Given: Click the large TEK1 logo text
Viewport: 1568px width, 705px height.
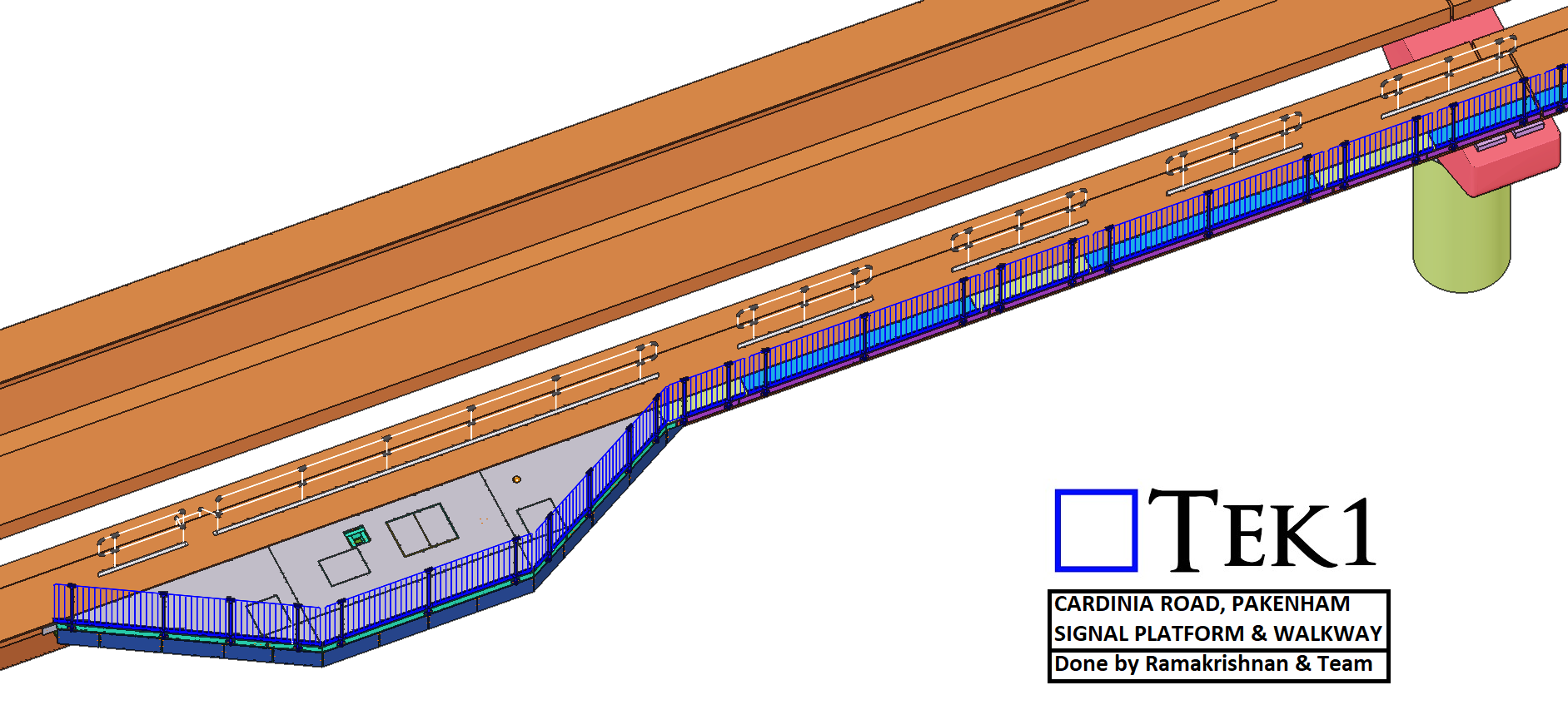Looking at the screenshot, I should (1262, 530).
